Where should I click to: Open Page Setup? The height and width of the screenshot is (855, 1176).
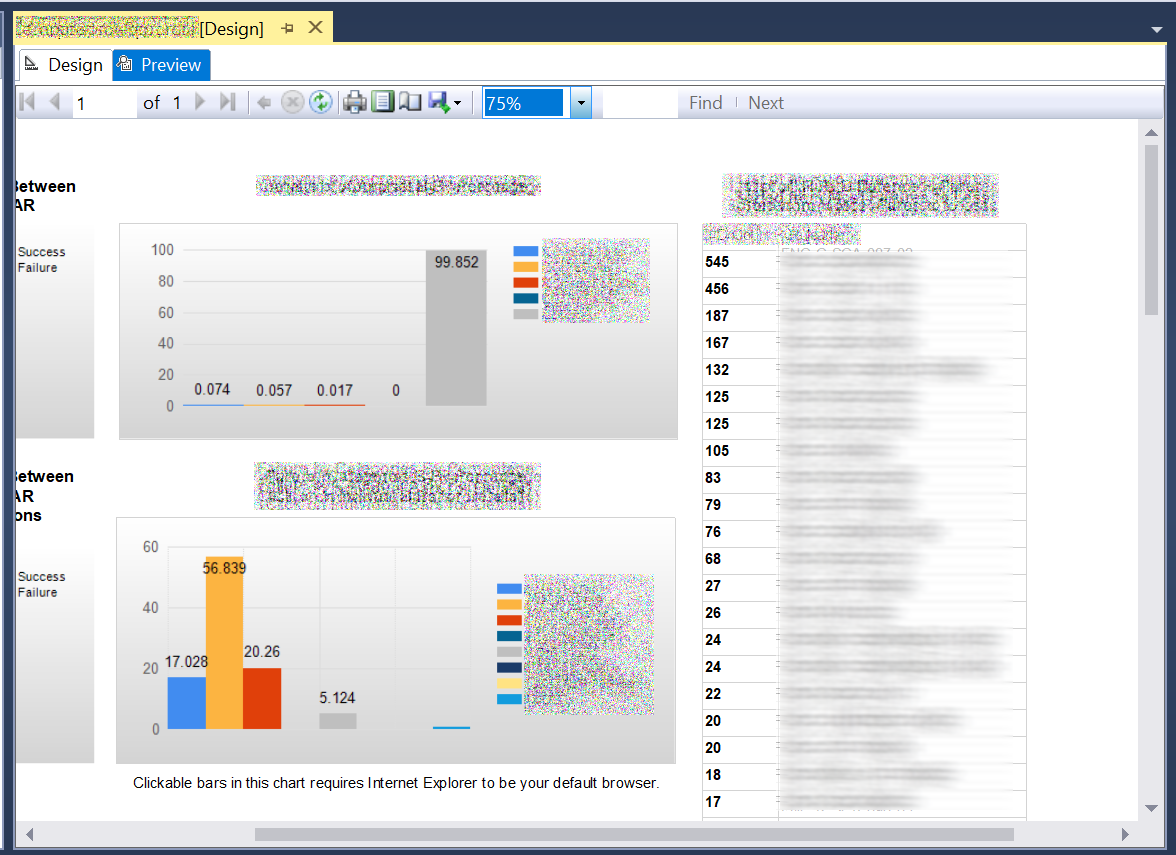click(410, 102)
